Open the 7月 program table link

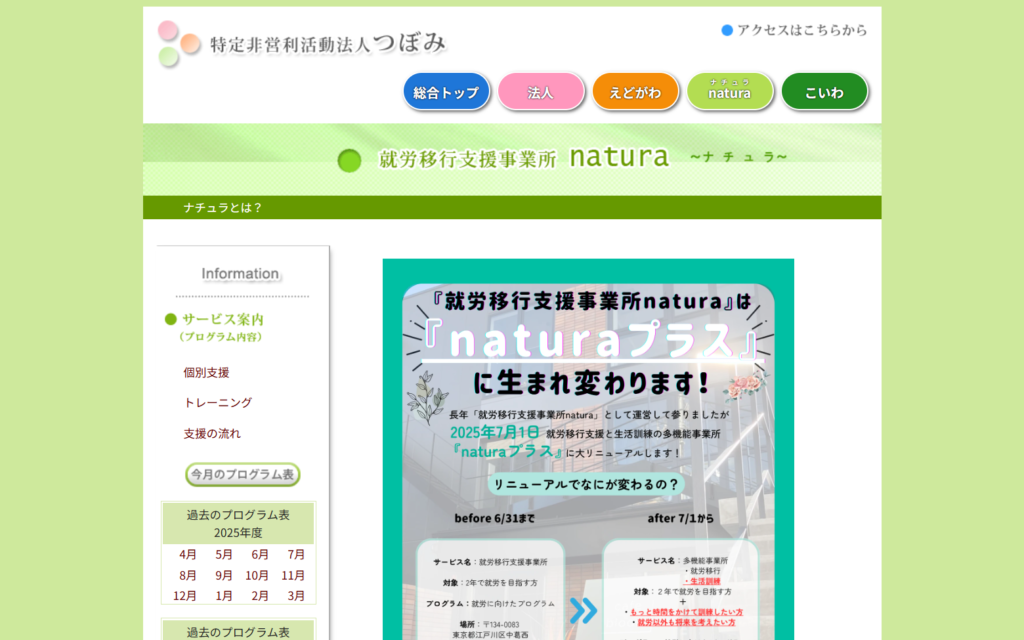(x=296, y=554)
